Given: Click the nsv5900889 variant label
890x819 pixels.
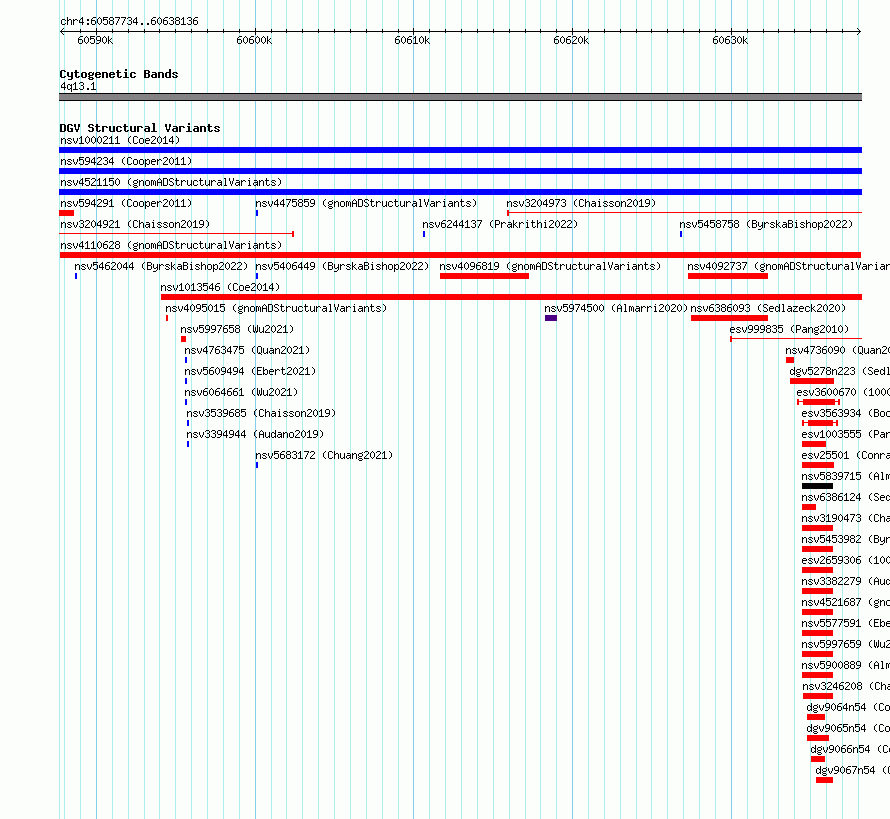Looking at the screenshot, I should click(x=845, y=665).
